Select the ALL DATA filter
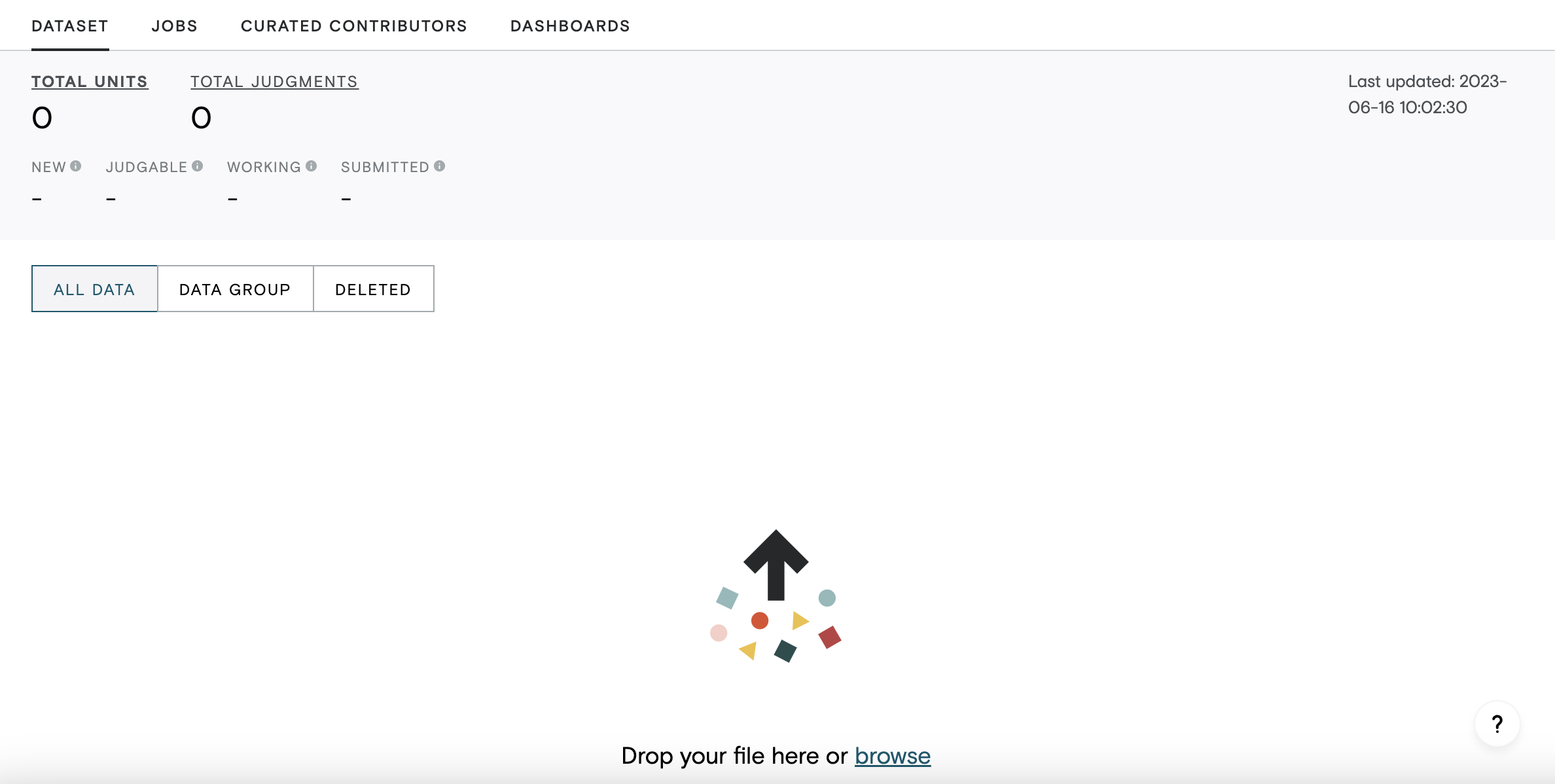The width and height of the screenshot is (1555, 784). 94,289
